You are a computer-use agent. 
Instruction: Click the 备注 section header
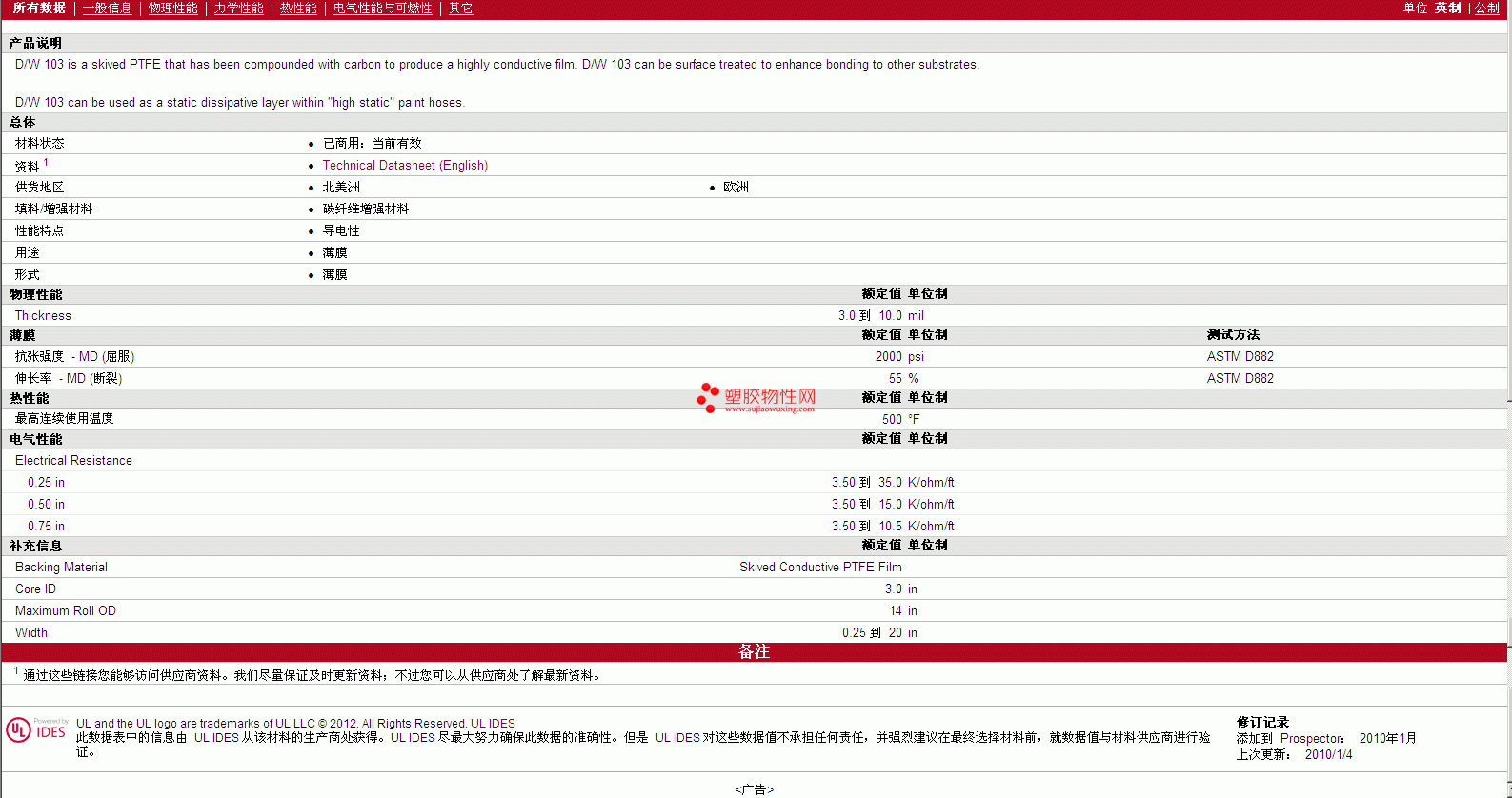(754, 652)
